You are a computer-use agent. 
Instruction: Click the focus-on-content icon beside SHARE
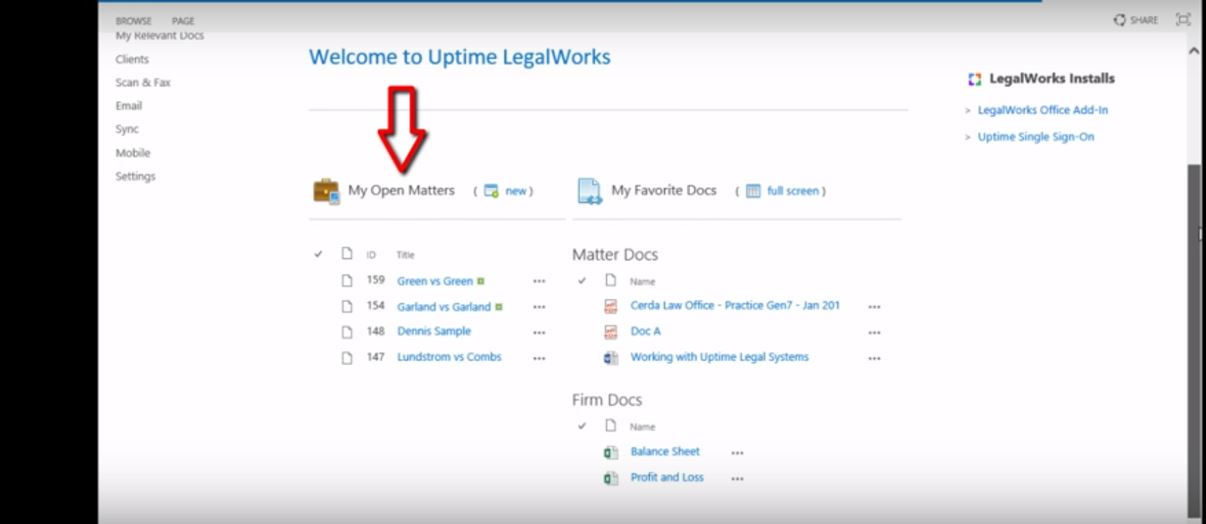pos(1184,19)
